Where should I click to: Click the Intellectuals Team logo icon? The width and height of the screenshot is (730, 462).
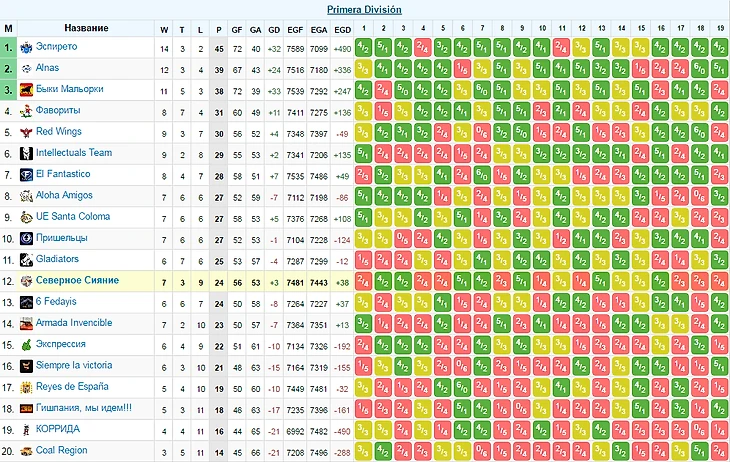tap(26, 153)
